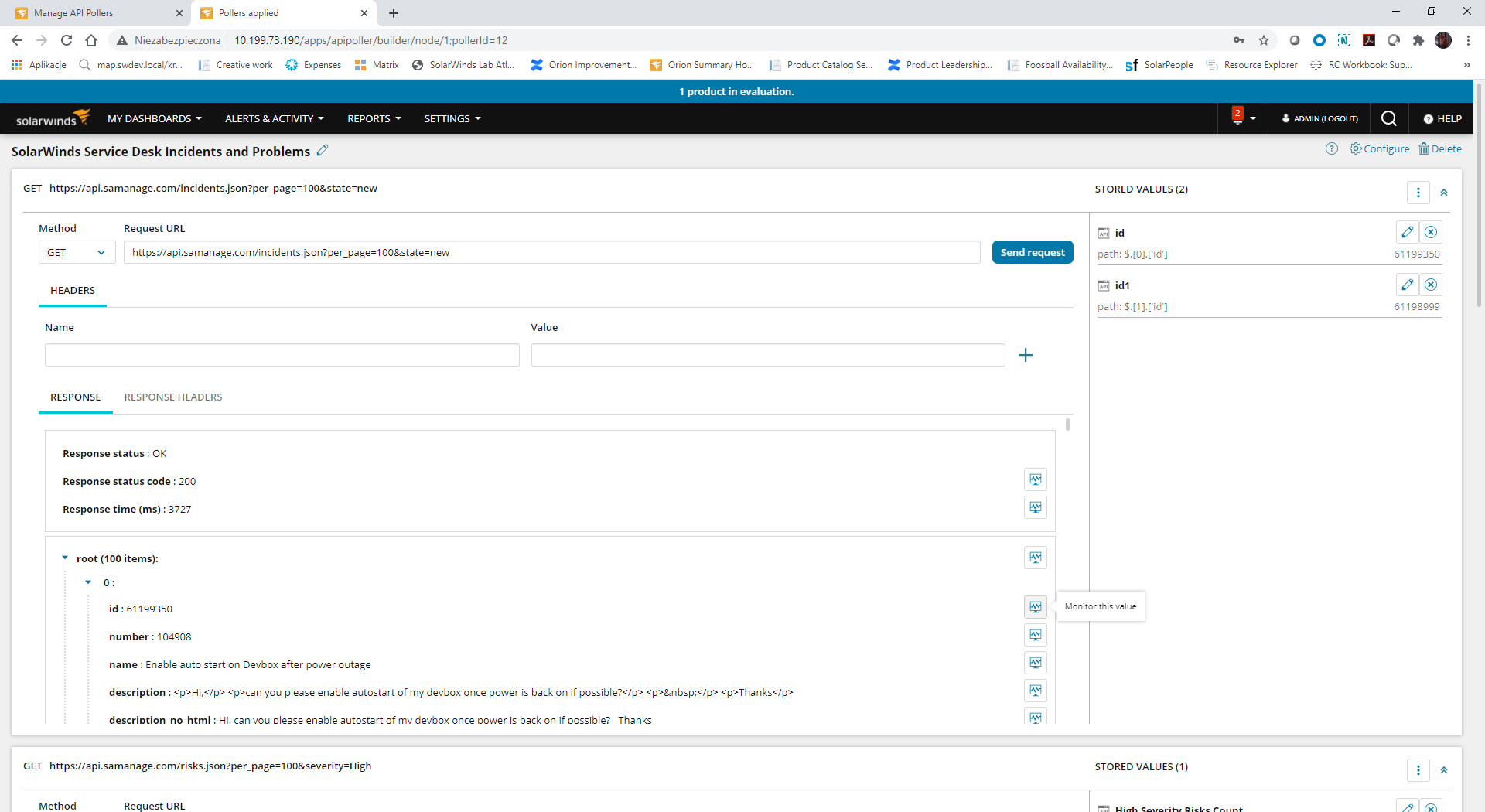
Task: Open the Matrix bookmark
Action: coord(377,65)
